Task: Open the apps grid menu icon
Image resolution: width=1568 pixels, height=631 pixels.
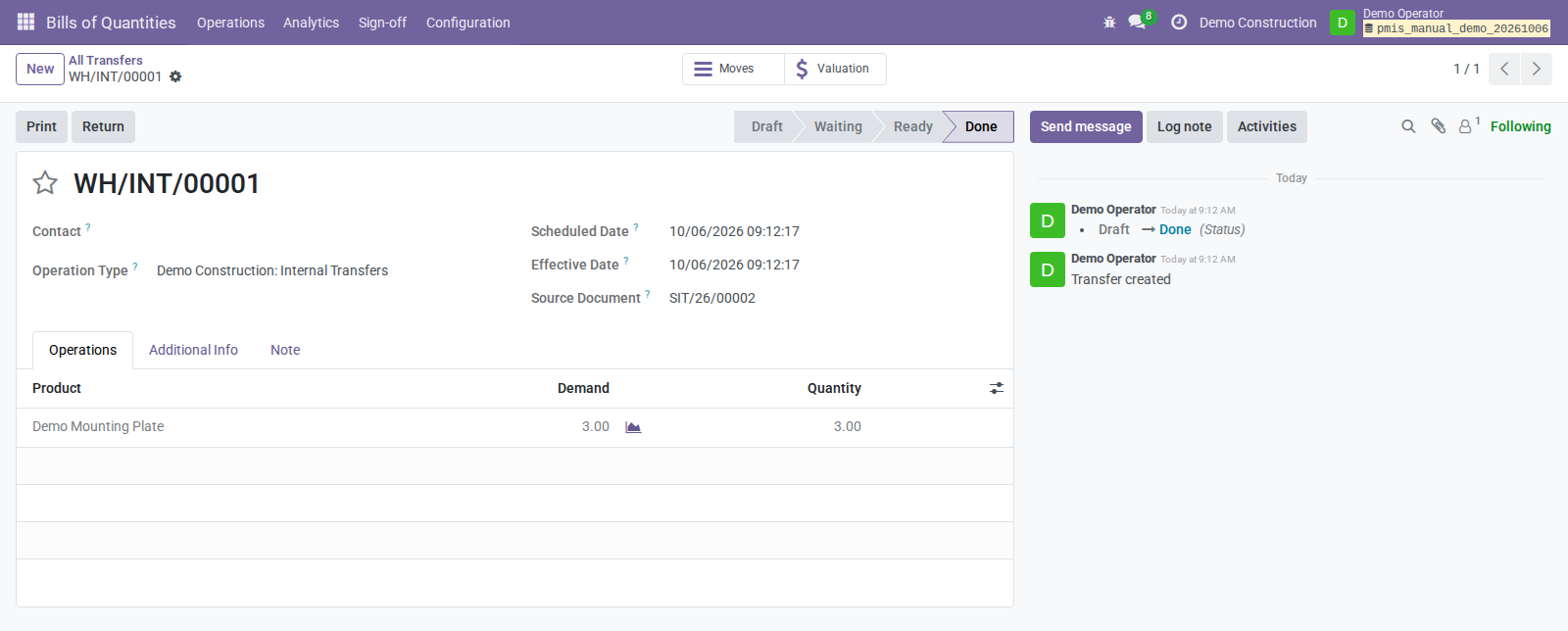Action: [26, 22]
